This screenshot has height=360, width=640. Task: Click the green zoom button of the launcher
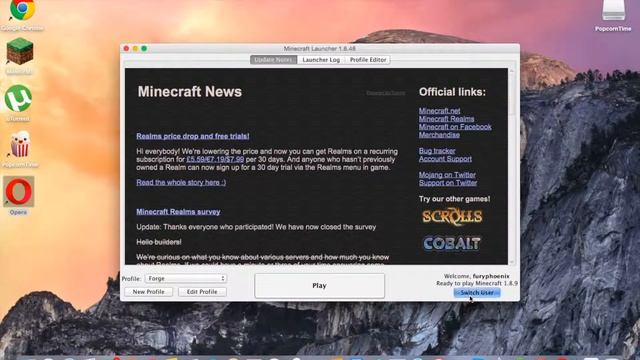(x=144, y=49)
